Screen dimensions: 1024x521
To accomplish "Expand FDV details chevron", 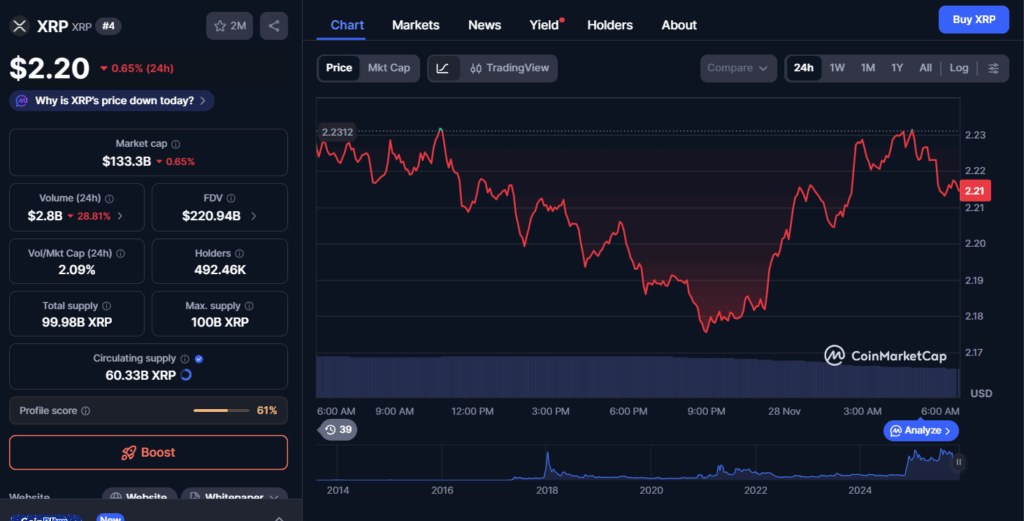I will 253,216.
